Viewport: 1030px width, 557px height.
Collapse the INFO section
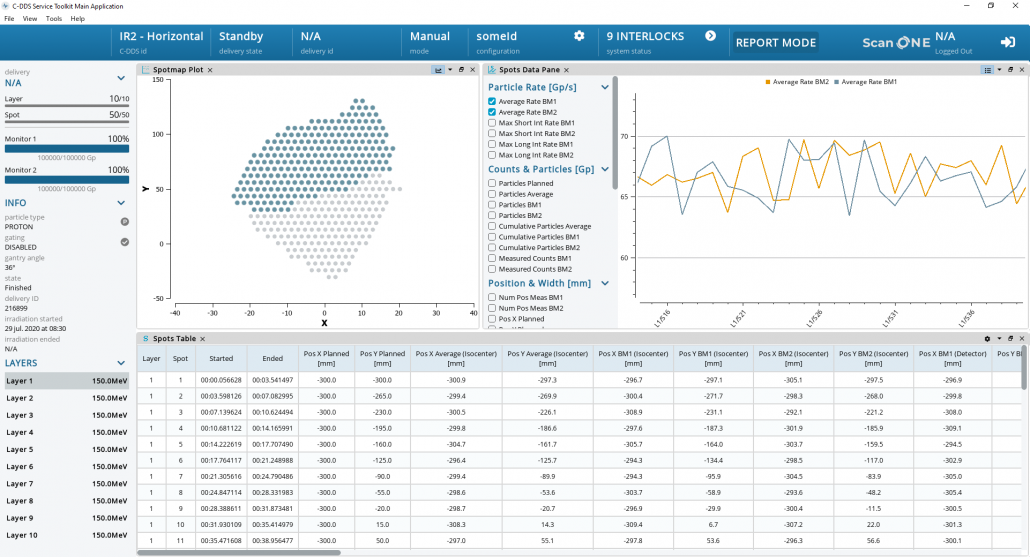122,203
